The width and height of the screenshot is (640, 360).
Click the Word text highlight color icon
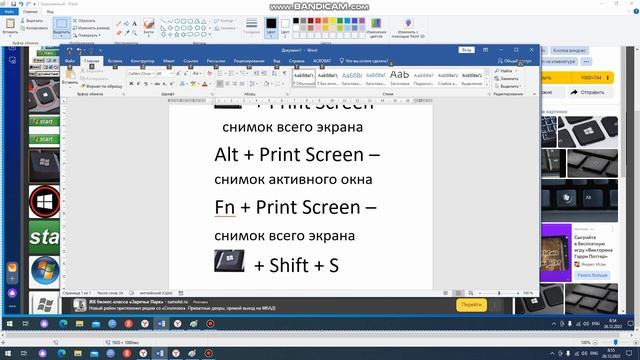[193, 84]
